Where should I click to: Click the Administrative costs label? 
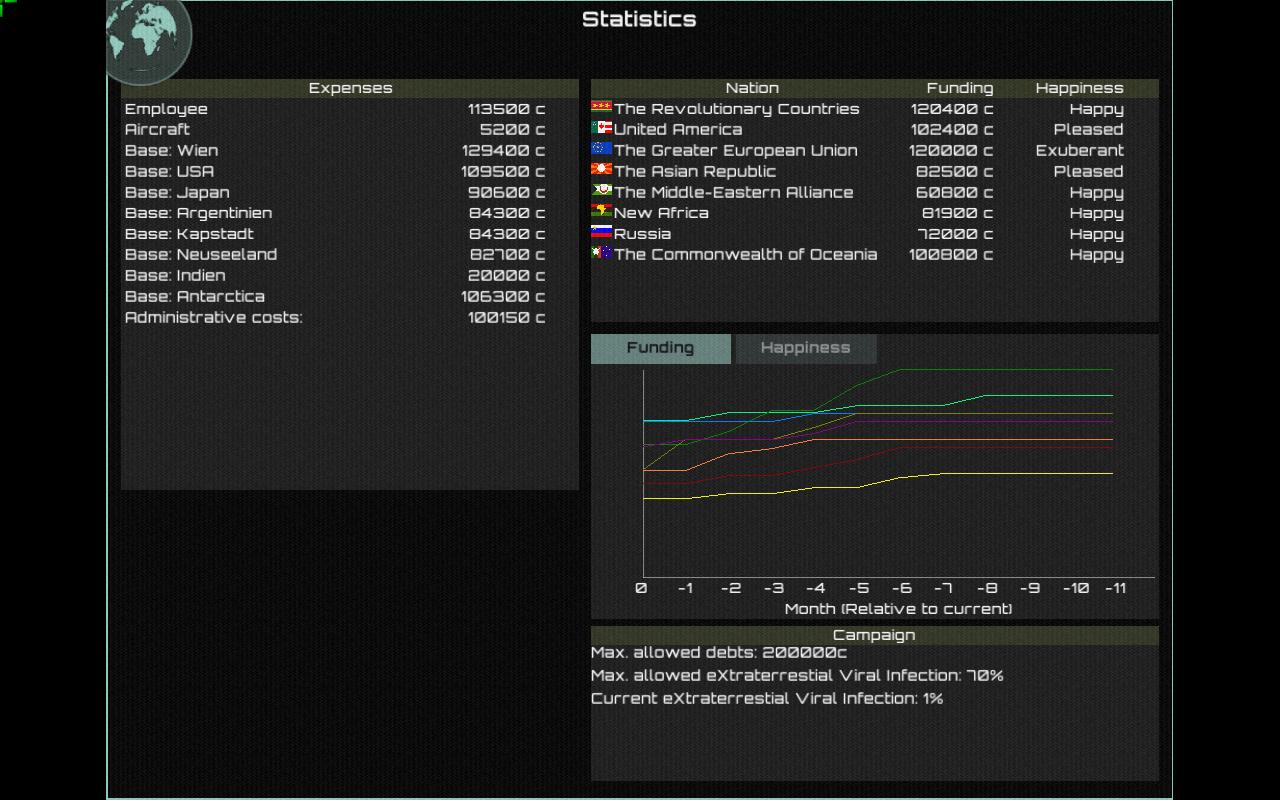pyautogui.click(x=213, y=317)
